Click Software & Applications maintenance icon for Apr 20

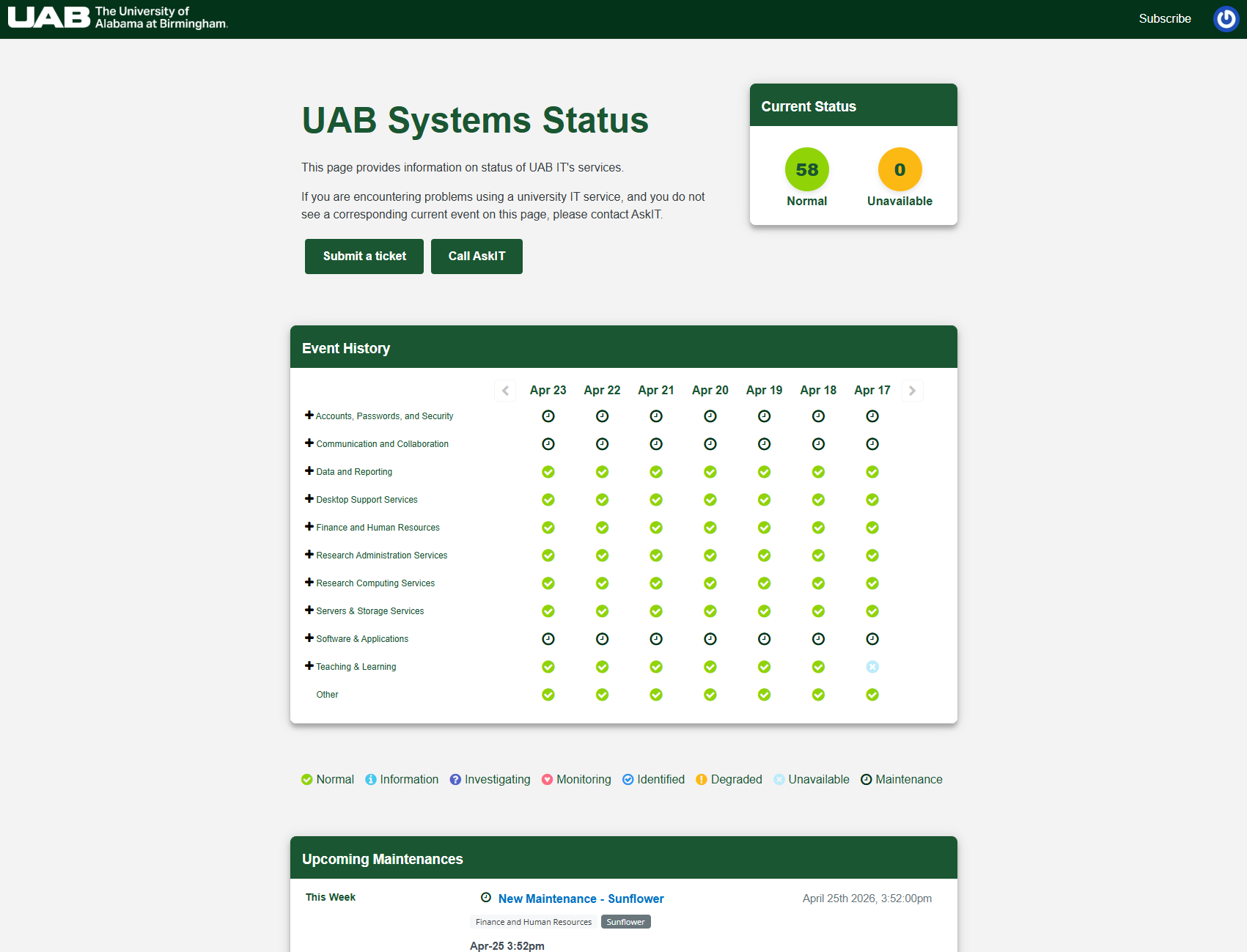coord(710,639)
